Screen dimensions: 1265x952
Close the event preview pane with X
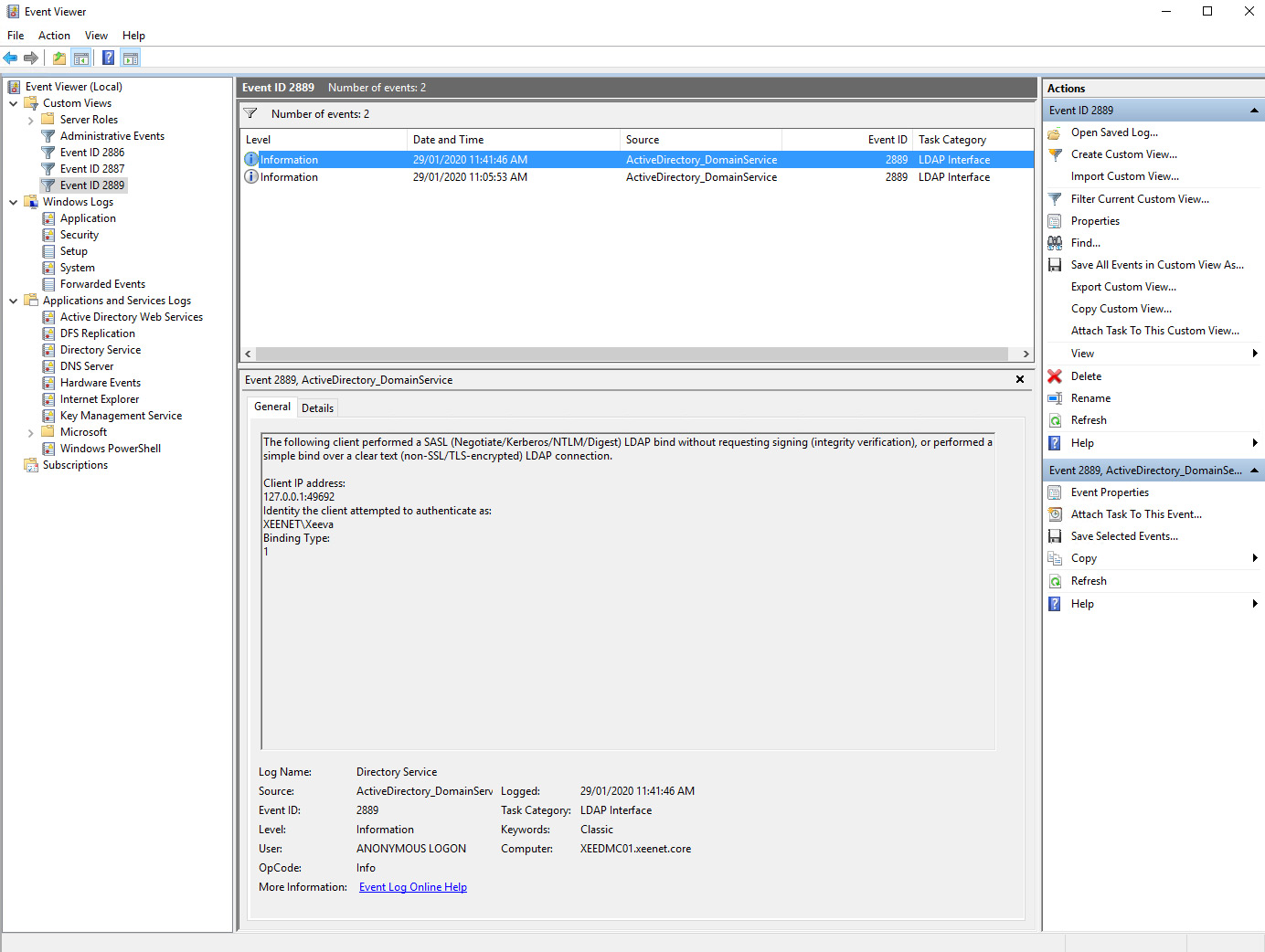pos(1020,379)
